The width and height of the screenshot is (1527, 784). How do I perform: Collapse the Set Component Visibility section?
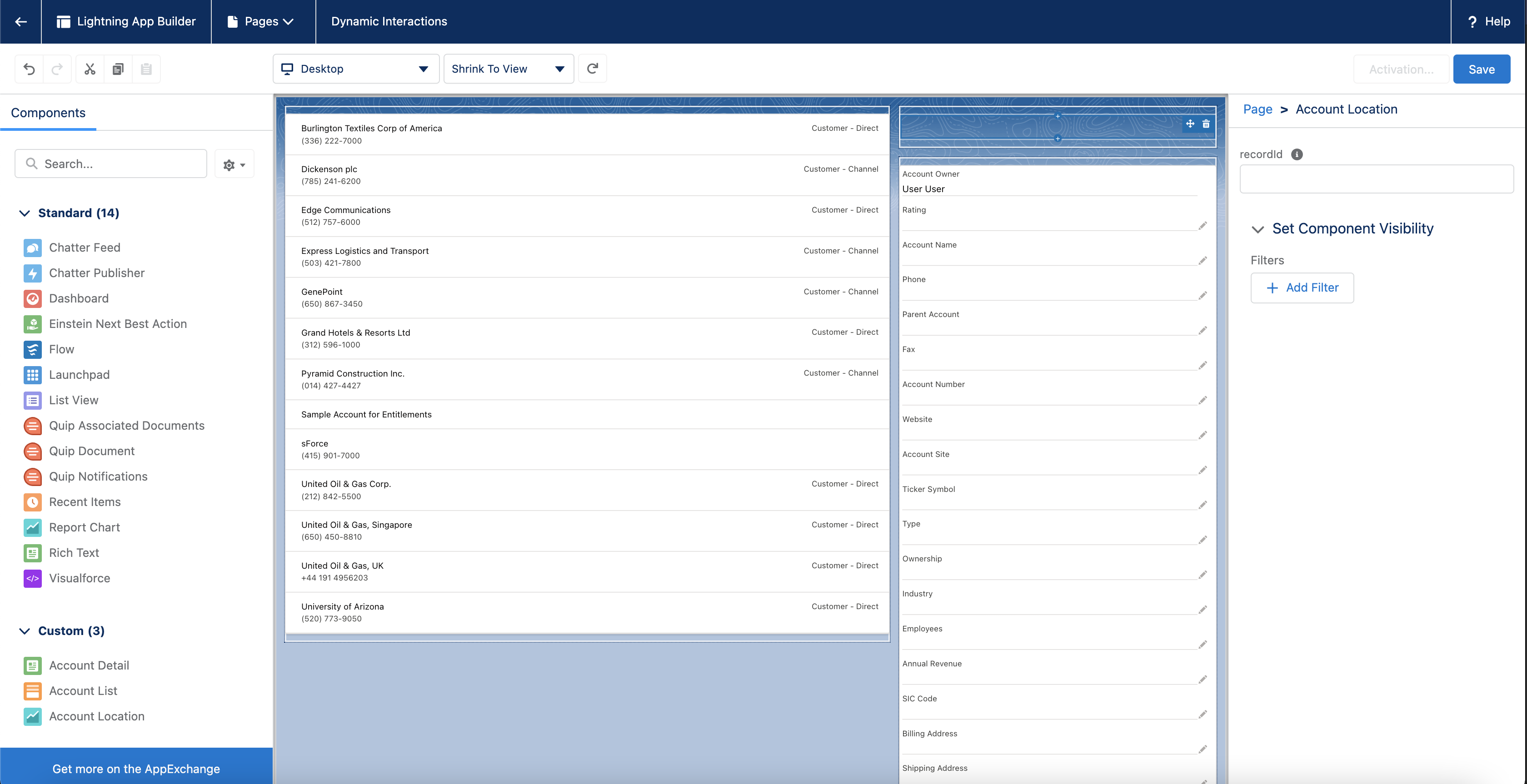pyautogui.click(x=1258, y=229)
